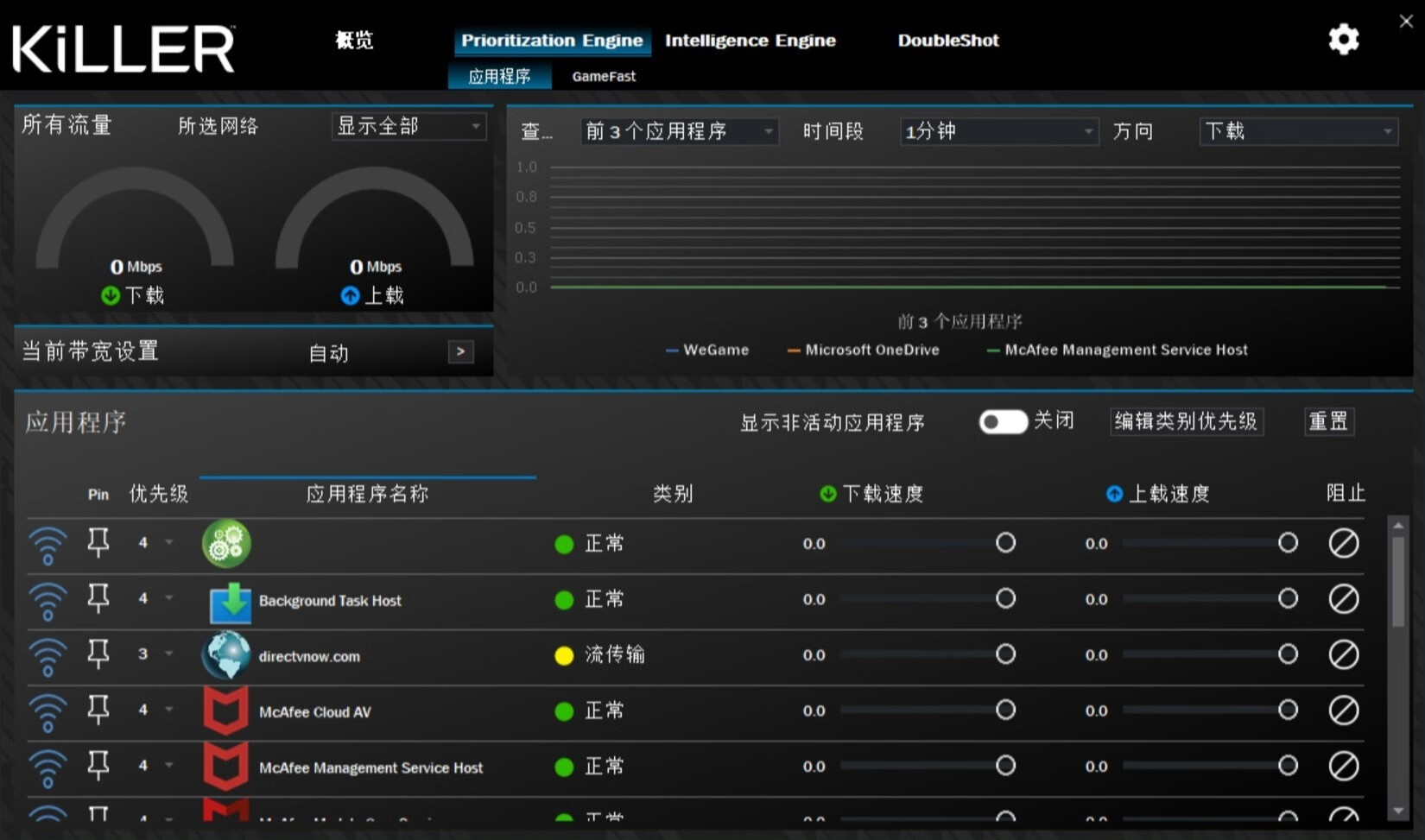Open the 时间段 dropdown showing 1分钟

[x=998, y=131]
